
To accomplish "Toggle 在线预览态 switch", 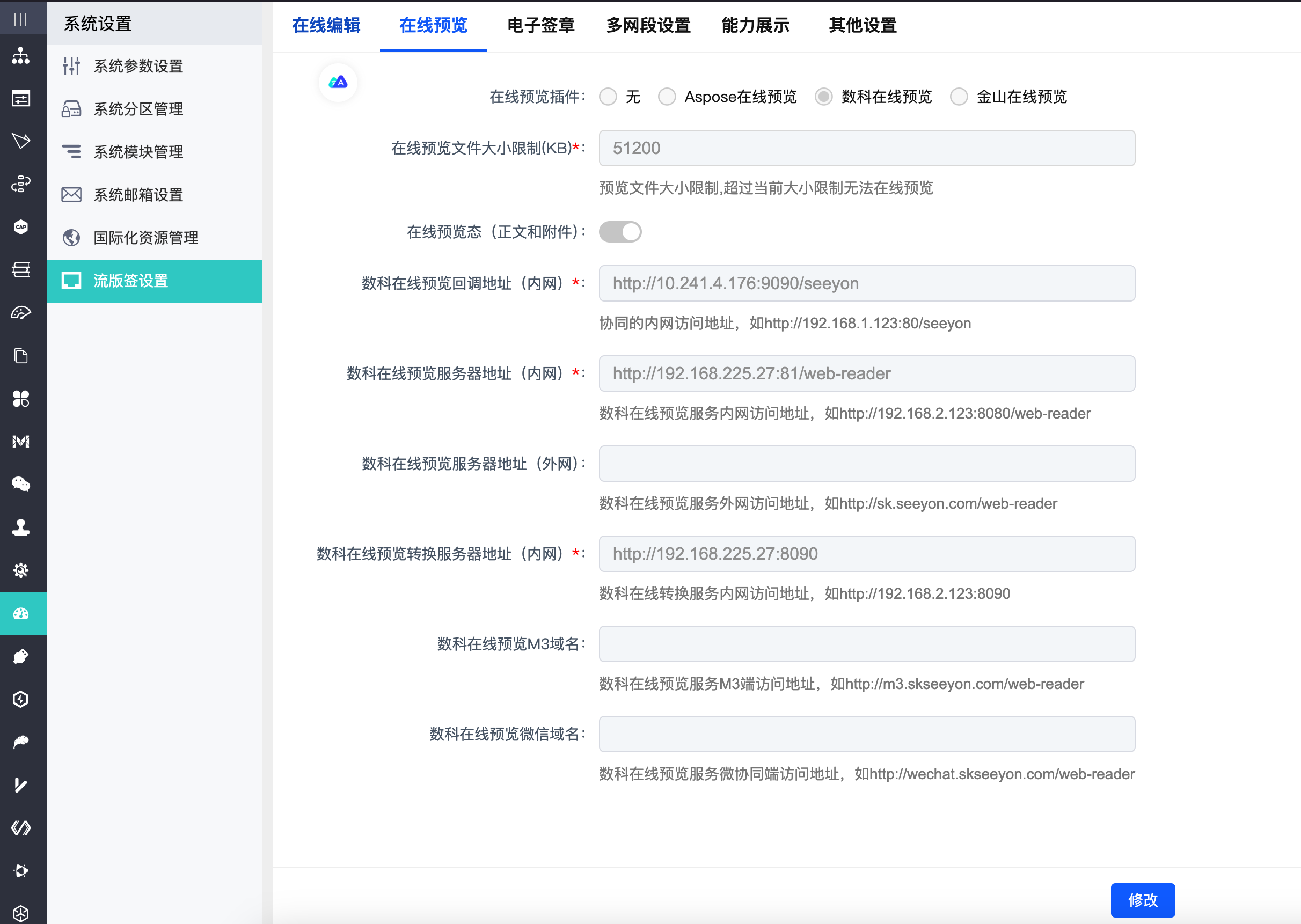I will pyautogui.click(x=620, y=232).
